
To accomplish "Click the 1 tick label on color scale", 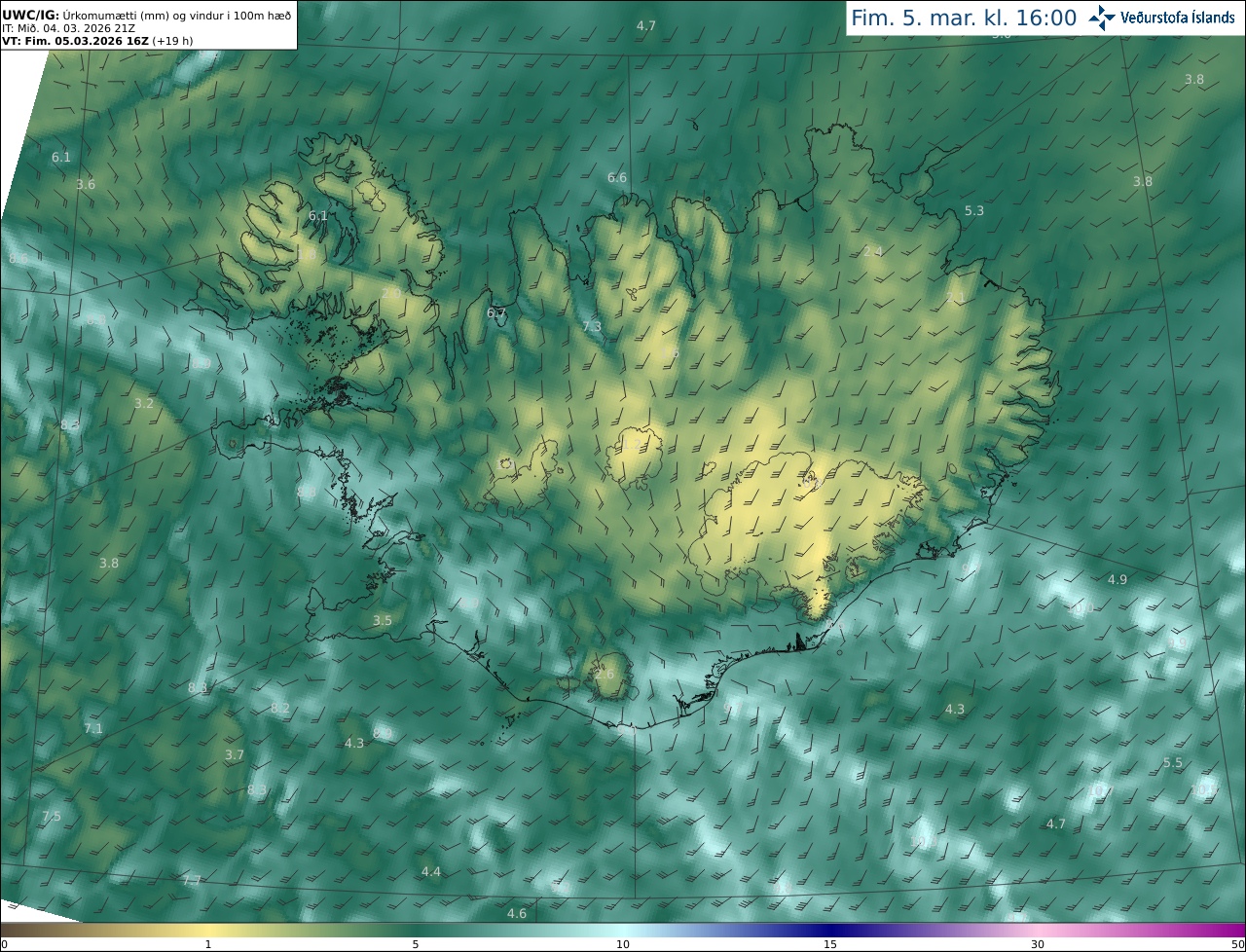I will (208, 944).
